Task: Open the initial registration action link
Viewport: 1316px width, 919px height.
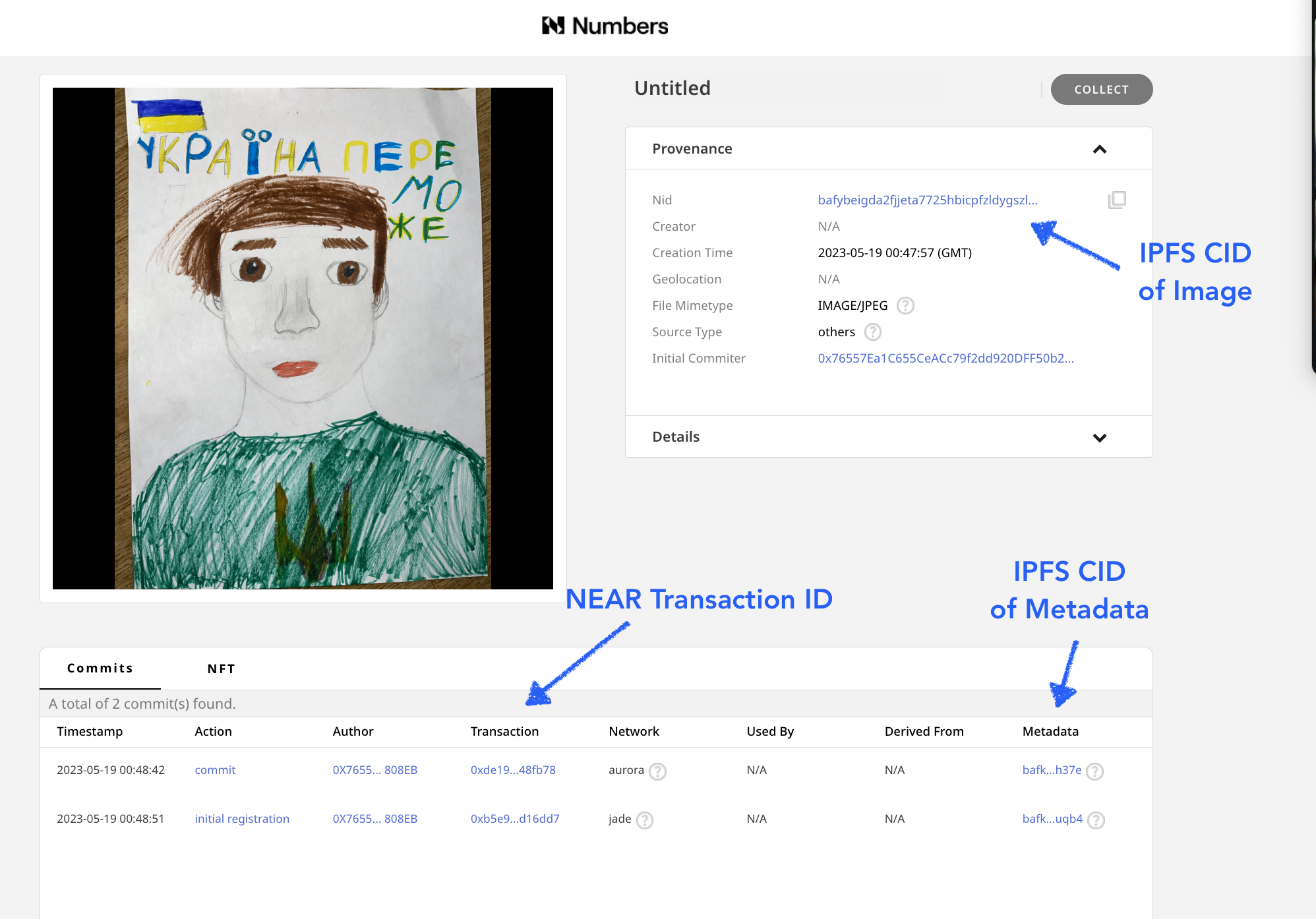Action: coord(242,819)
